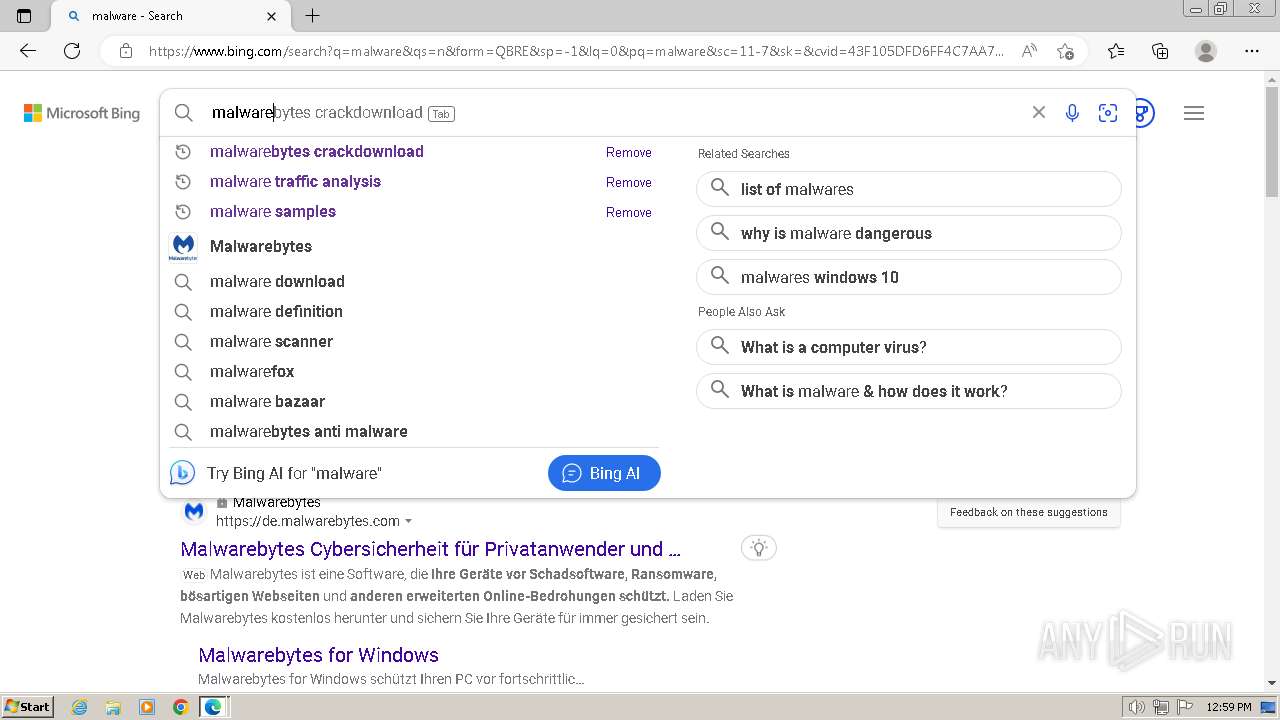Search related 'list of malwares'

pos(909,189)
